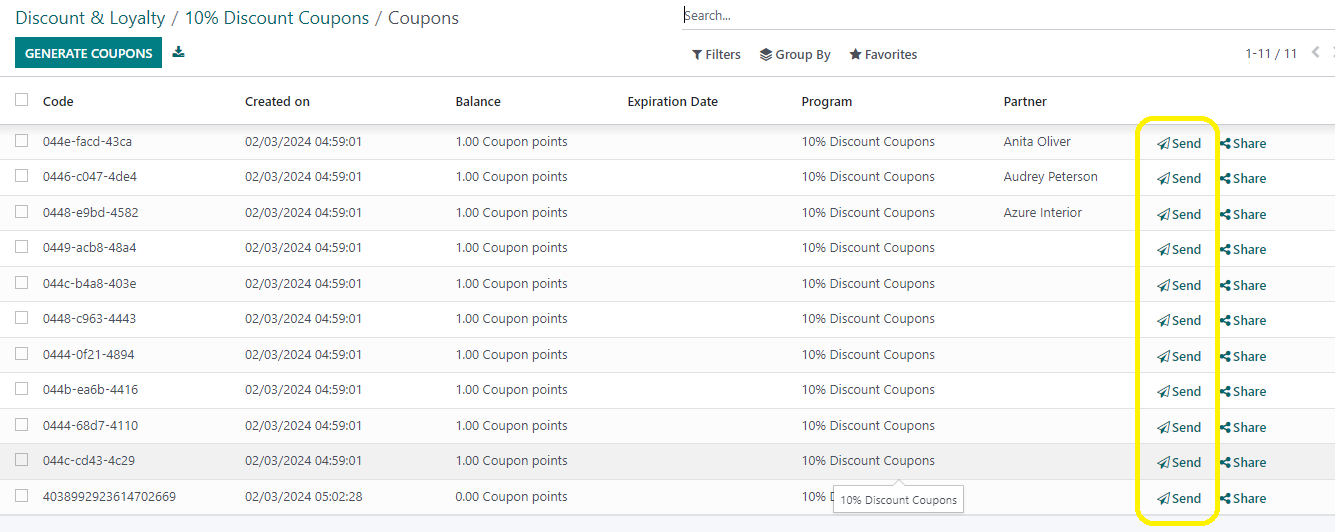Screen dimensions: 1335x532
Task: Open the Filters dropdown
Action: click(x=716, y=54)
